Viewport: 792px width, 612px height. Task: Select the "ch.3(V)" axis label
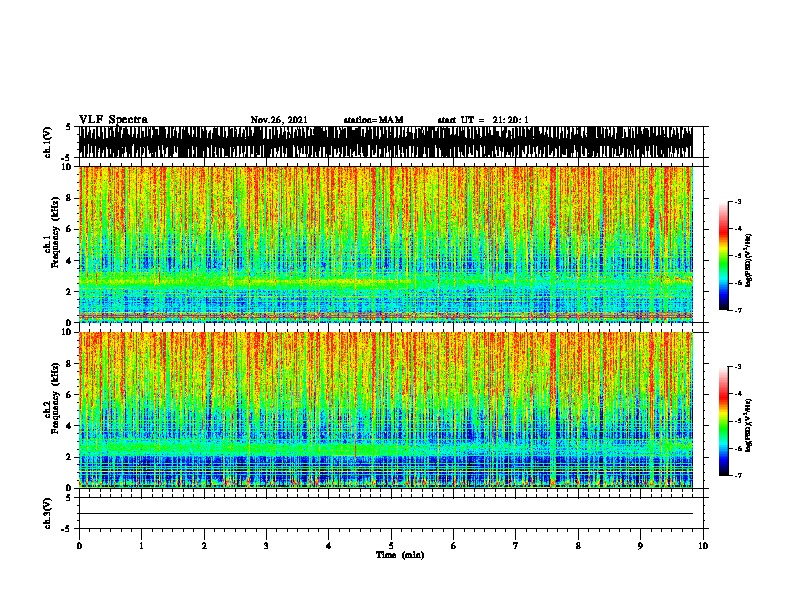coord(48,513)
